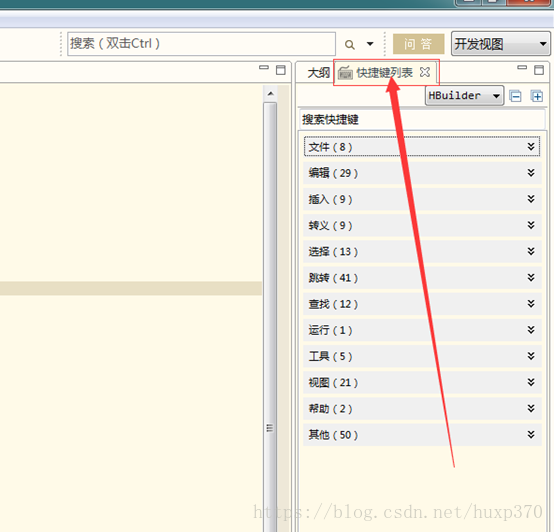The image size is (554, 532).
Task: Close the 快捷键列表 tab
Action: [x=425, y=72]
